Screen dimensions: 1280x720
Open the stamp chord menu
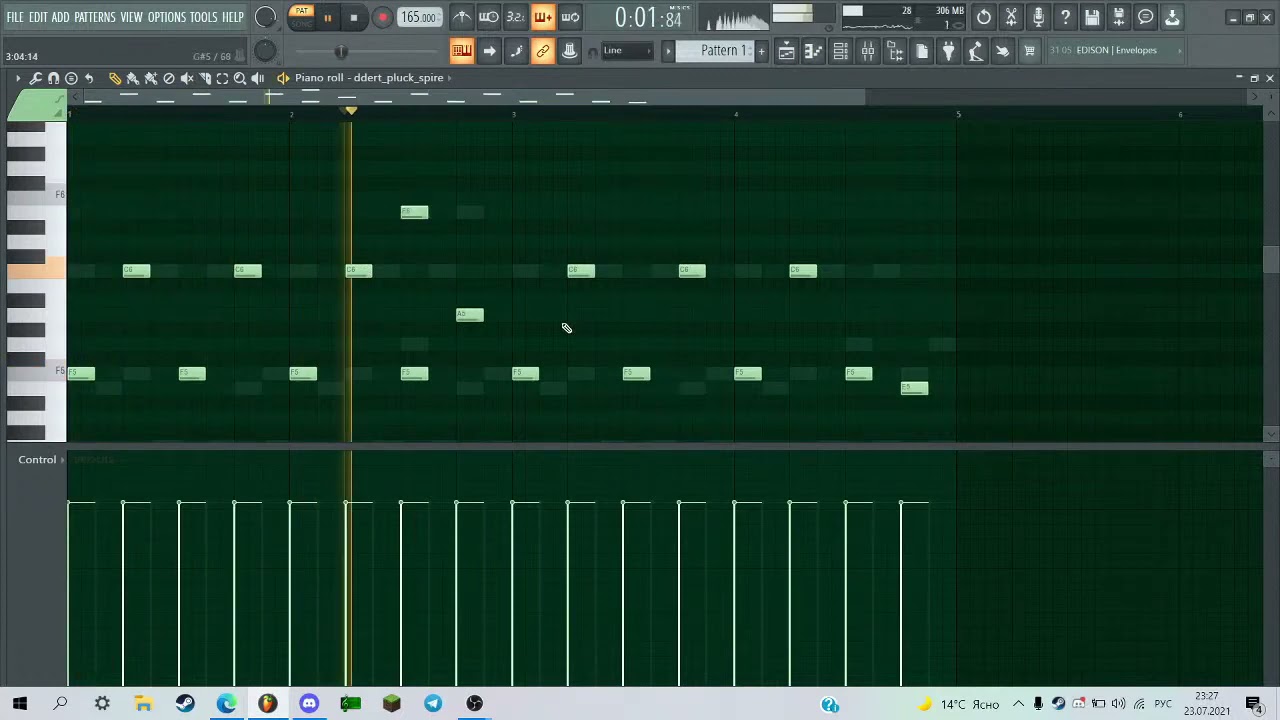pyautogui.click(x=71, y=78)
